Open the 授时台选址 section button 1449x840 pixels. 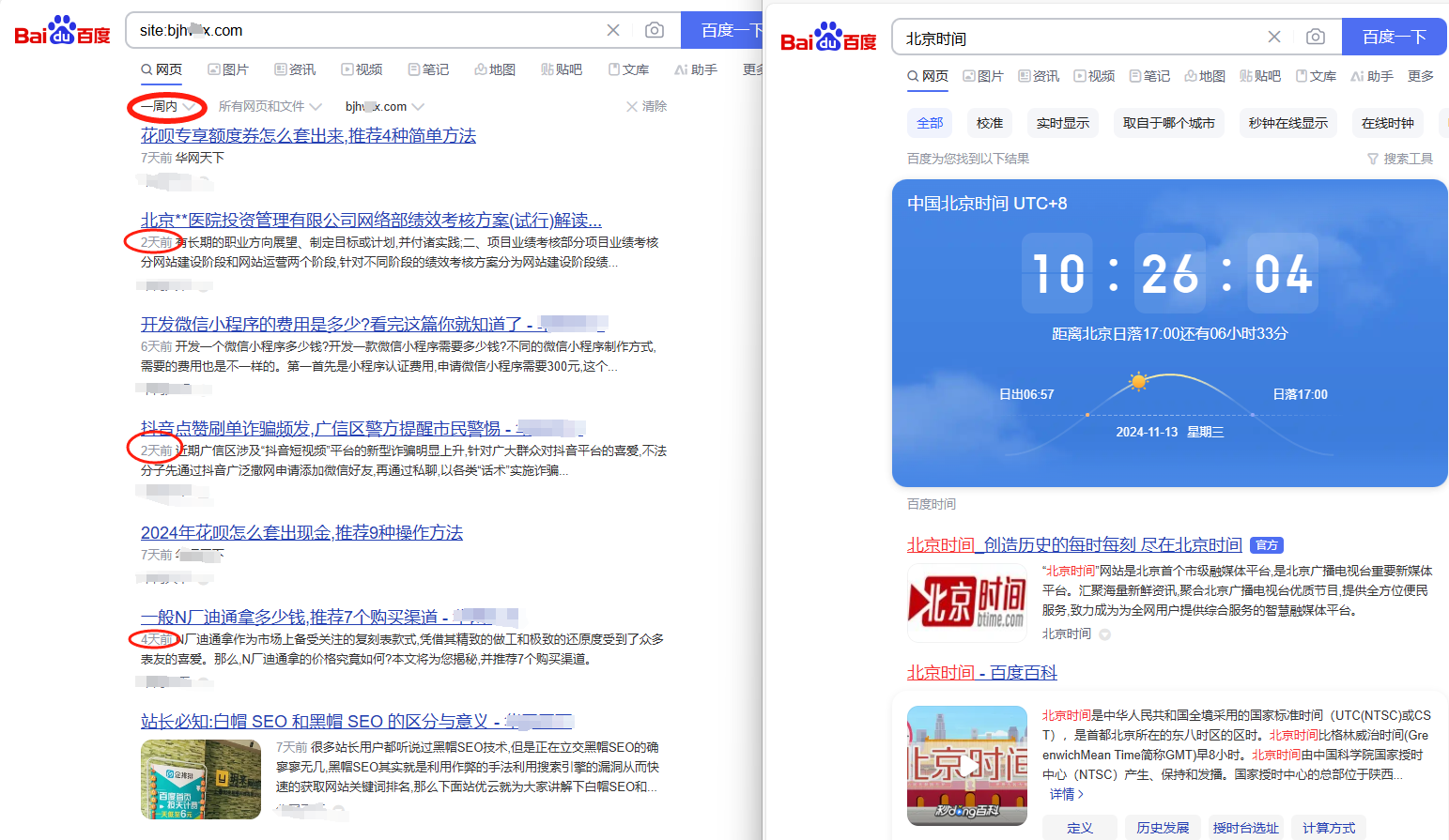tap(1245, 828)
